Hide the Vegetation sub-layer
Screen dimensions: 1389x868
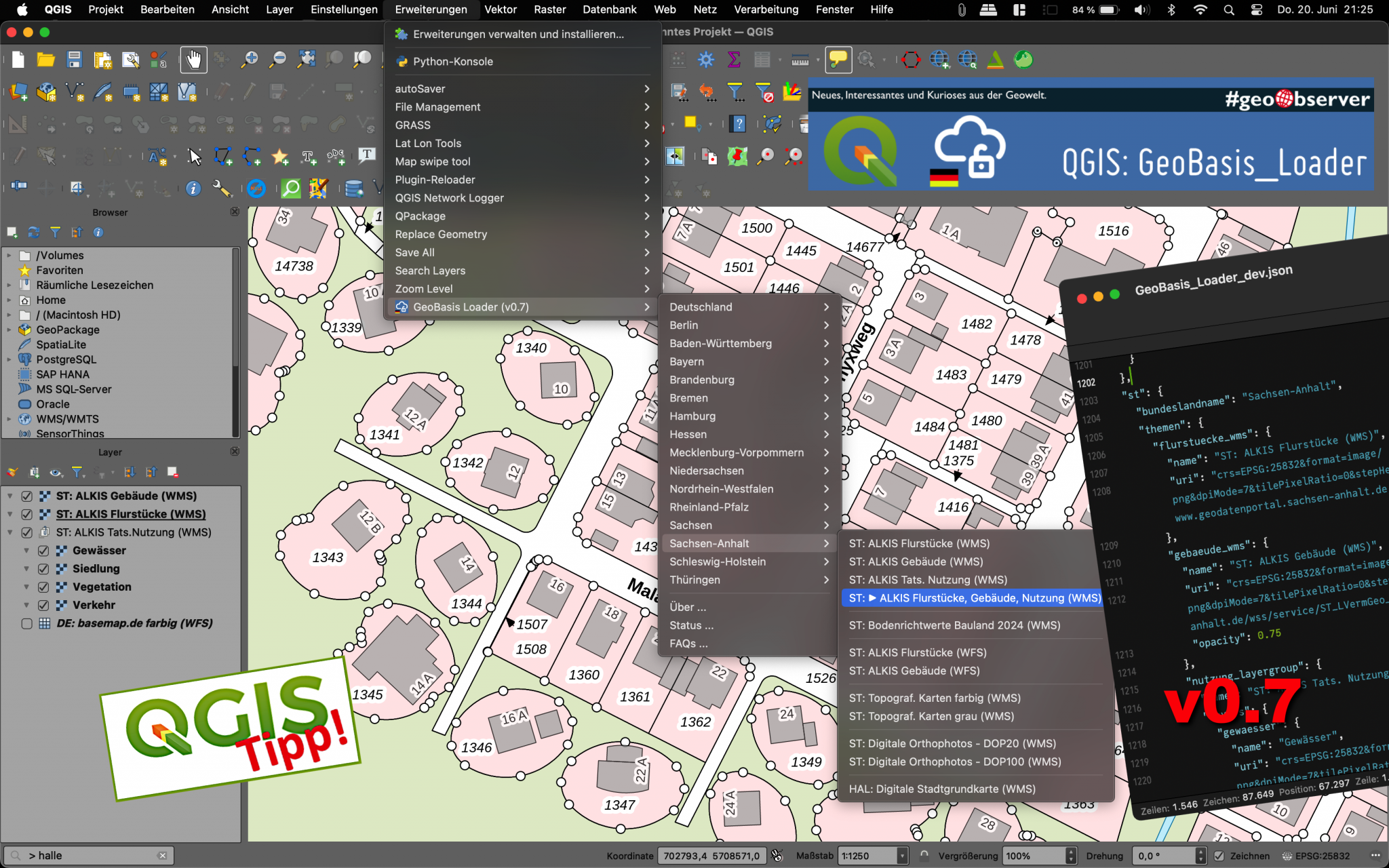43,587
